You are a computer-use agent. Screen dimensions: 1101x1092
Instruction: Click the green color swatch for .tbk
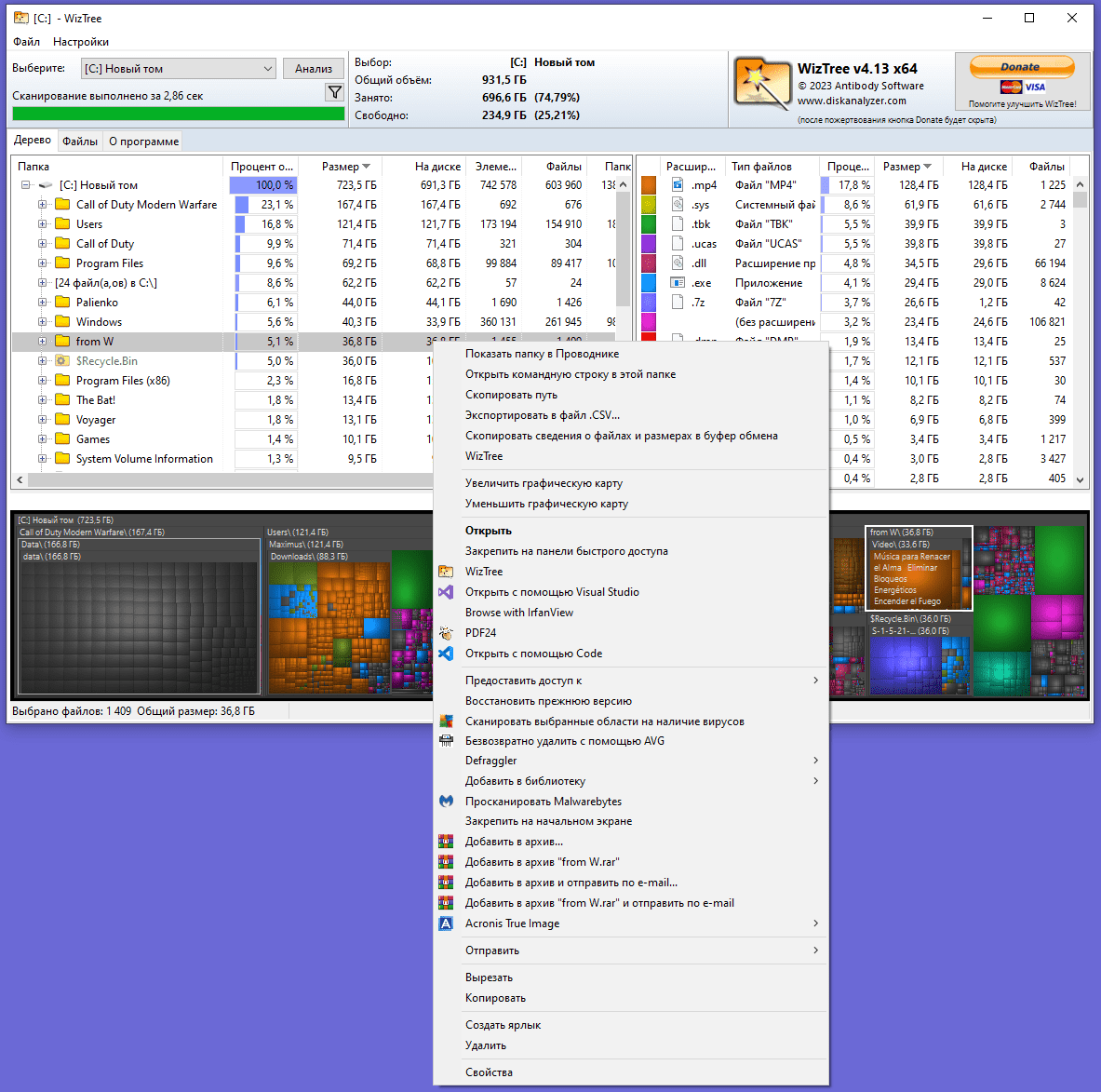(x=649, y=224)
